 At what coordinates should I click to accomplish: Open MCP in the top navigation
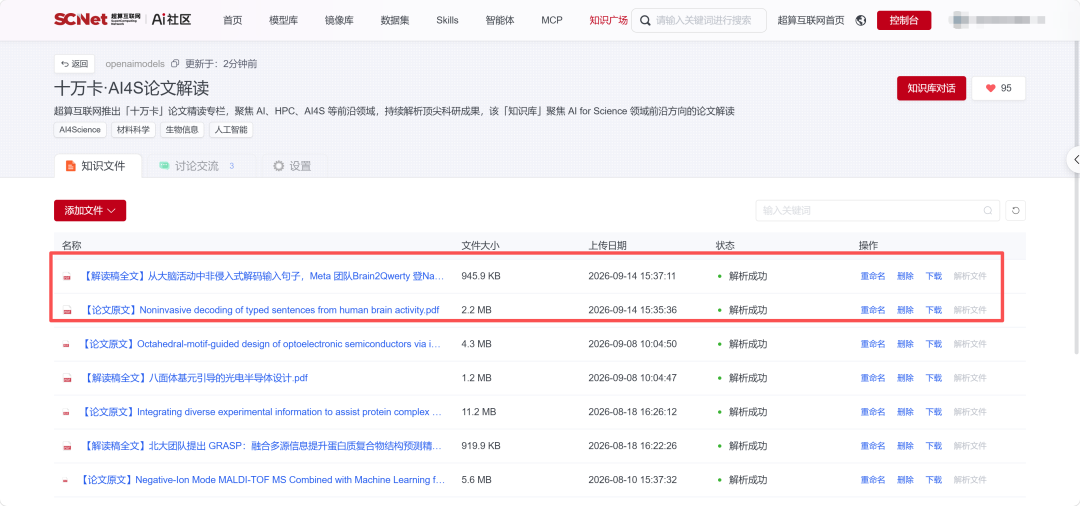(x=552, y=20)
